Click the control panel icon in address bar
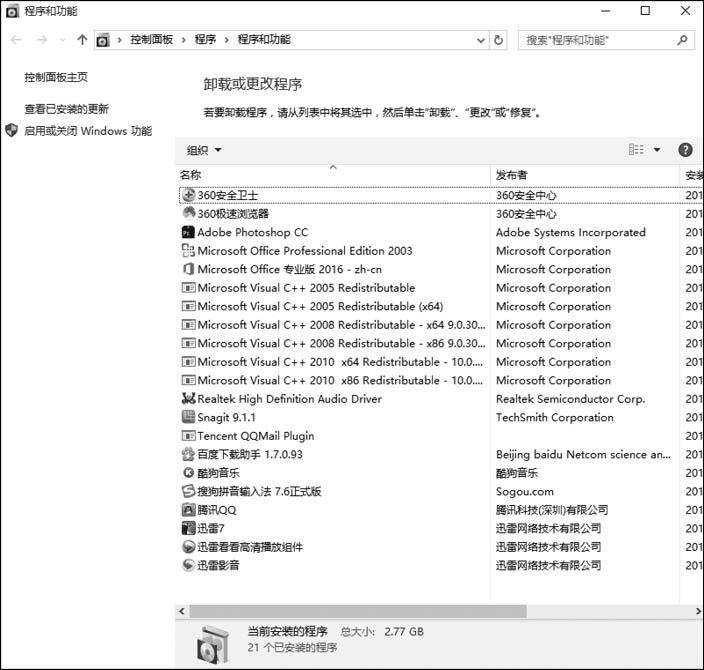Screen dimensions: 704x670 click(x=103, y=40)
